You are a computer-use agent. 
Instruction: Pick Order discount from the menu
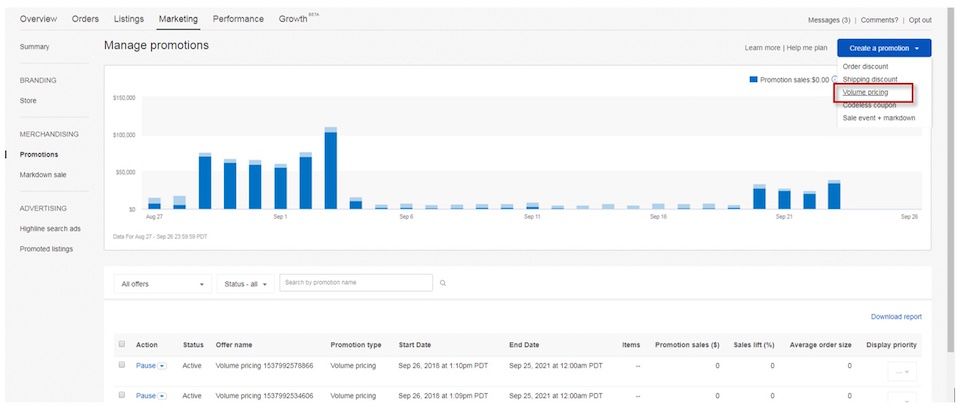[x=865, y=66]
